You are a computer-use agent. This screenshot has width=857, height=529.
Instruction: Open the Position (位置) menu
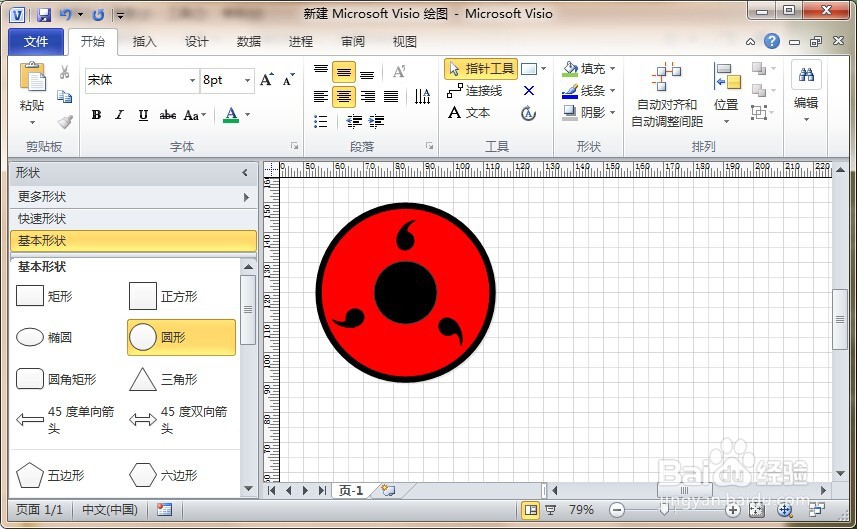click(x=726, y=93)
